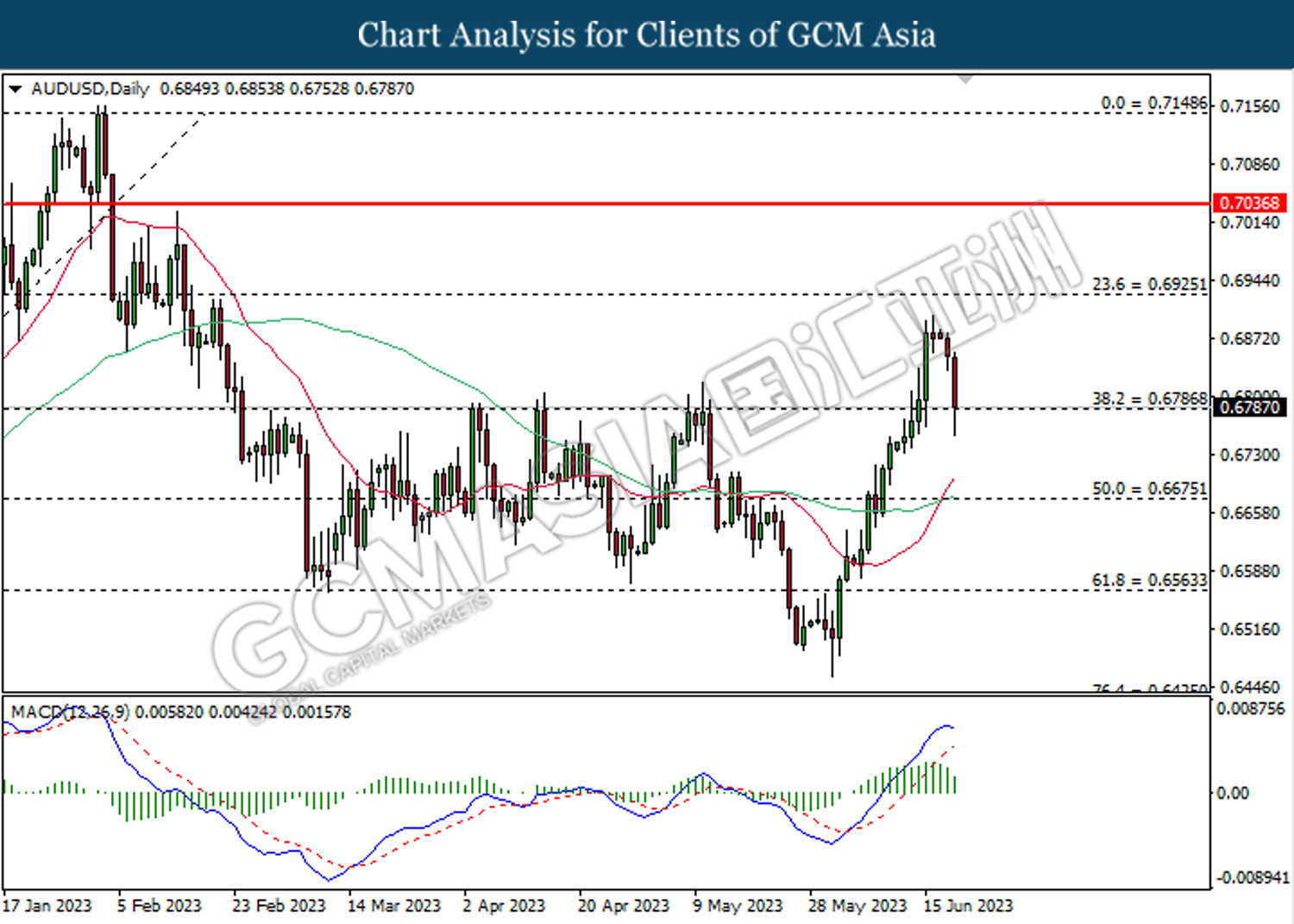The image size is (1294, 924).
Task: Click the Chart Analysis for Clients of GCM Asia title
Action: tap(647, 35)
